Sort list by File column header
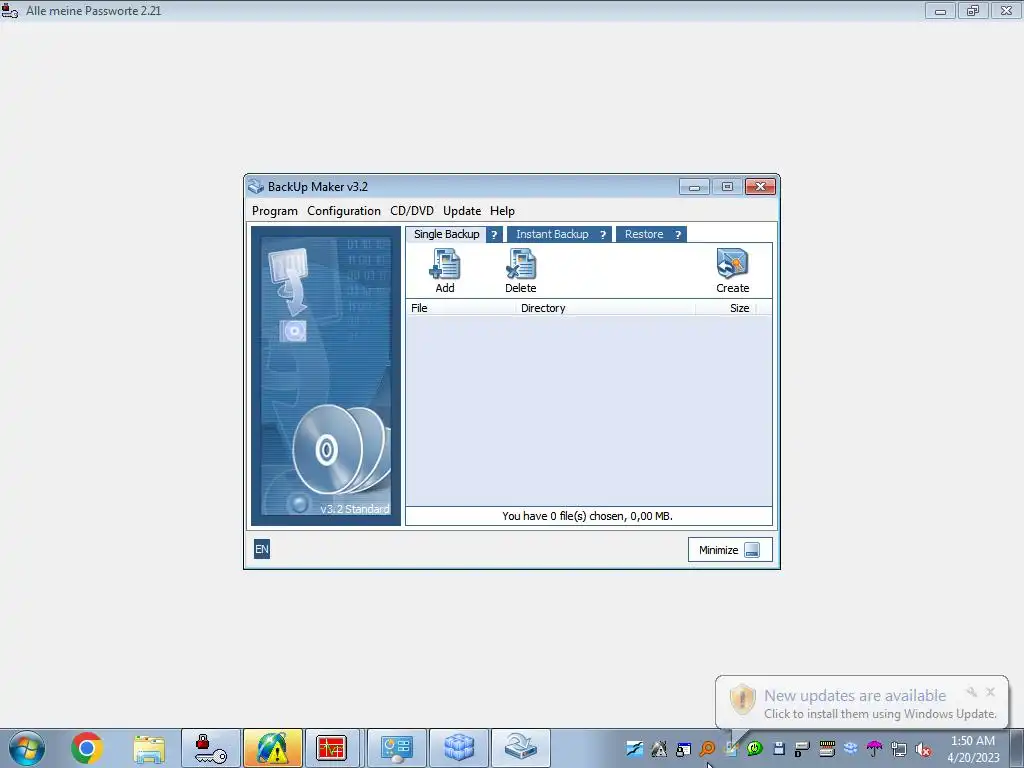1024x768 pixels. pos(461,308)
